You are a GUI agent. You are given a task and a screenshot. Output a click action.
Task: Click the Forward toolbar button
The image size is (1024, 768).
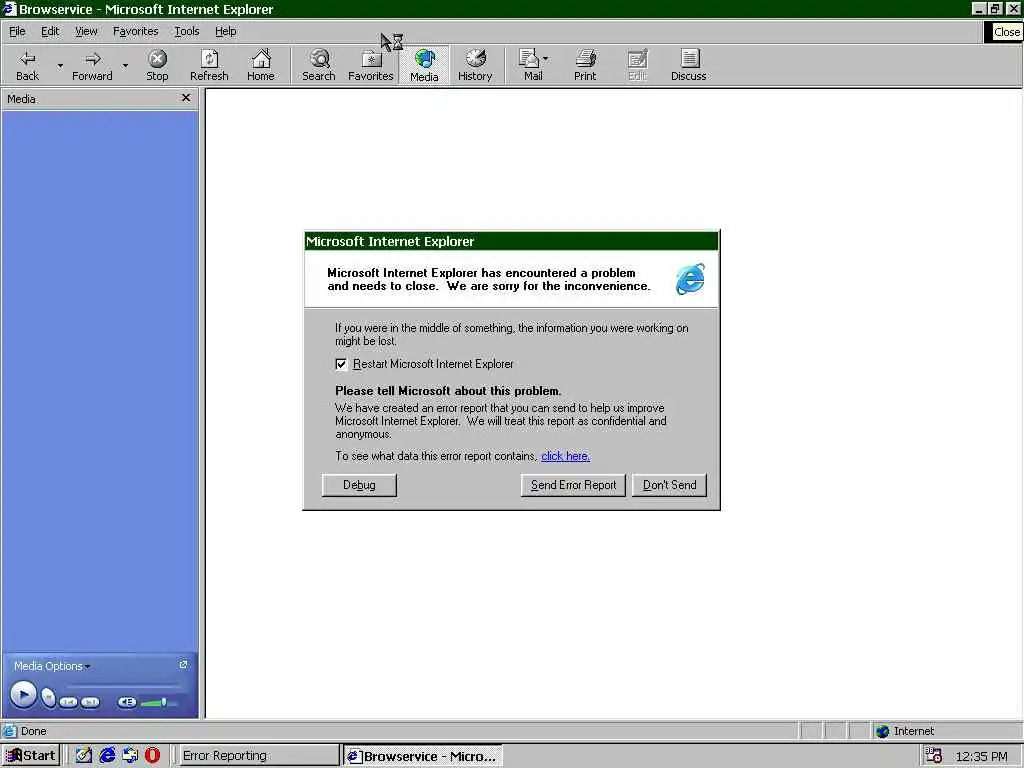92,65
